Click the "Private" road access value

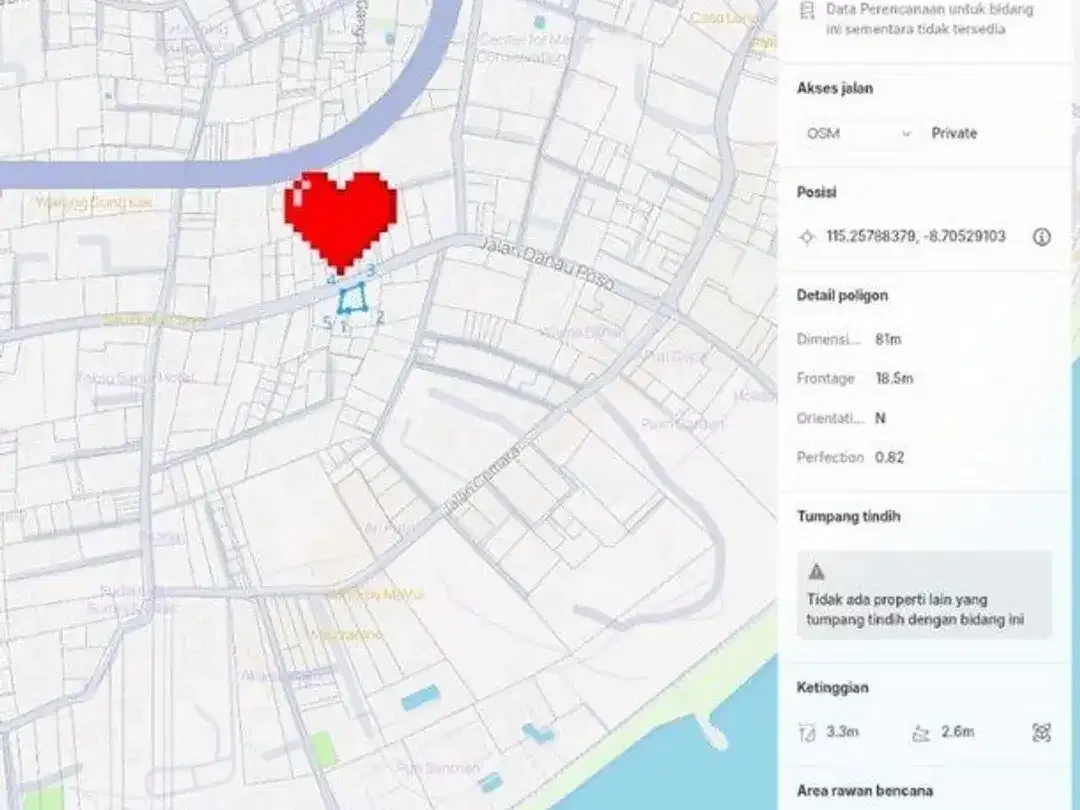[954, 134]
